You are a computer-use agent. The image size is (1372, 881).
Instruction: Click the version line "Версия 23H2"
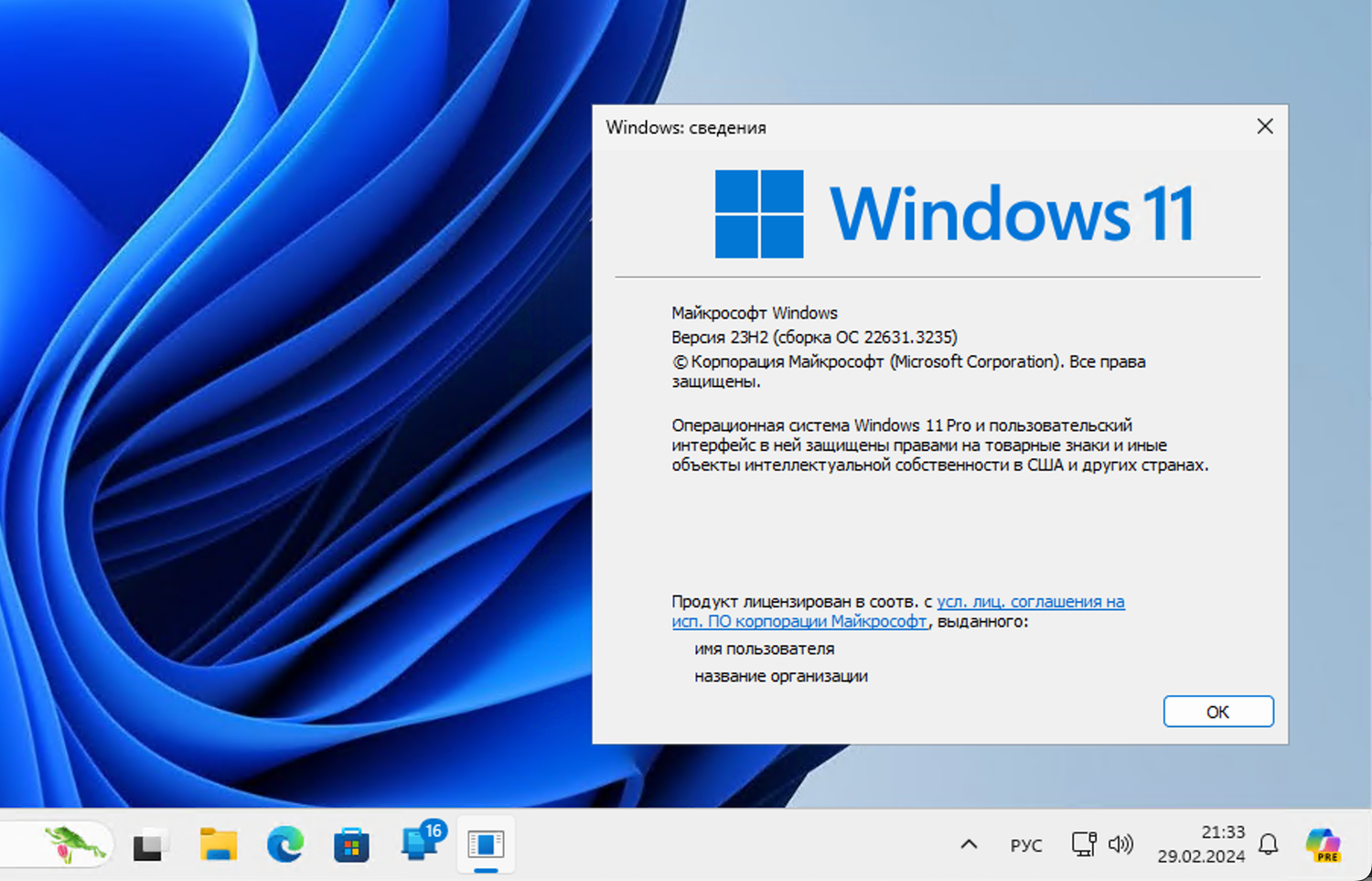[x=814, y=337]
